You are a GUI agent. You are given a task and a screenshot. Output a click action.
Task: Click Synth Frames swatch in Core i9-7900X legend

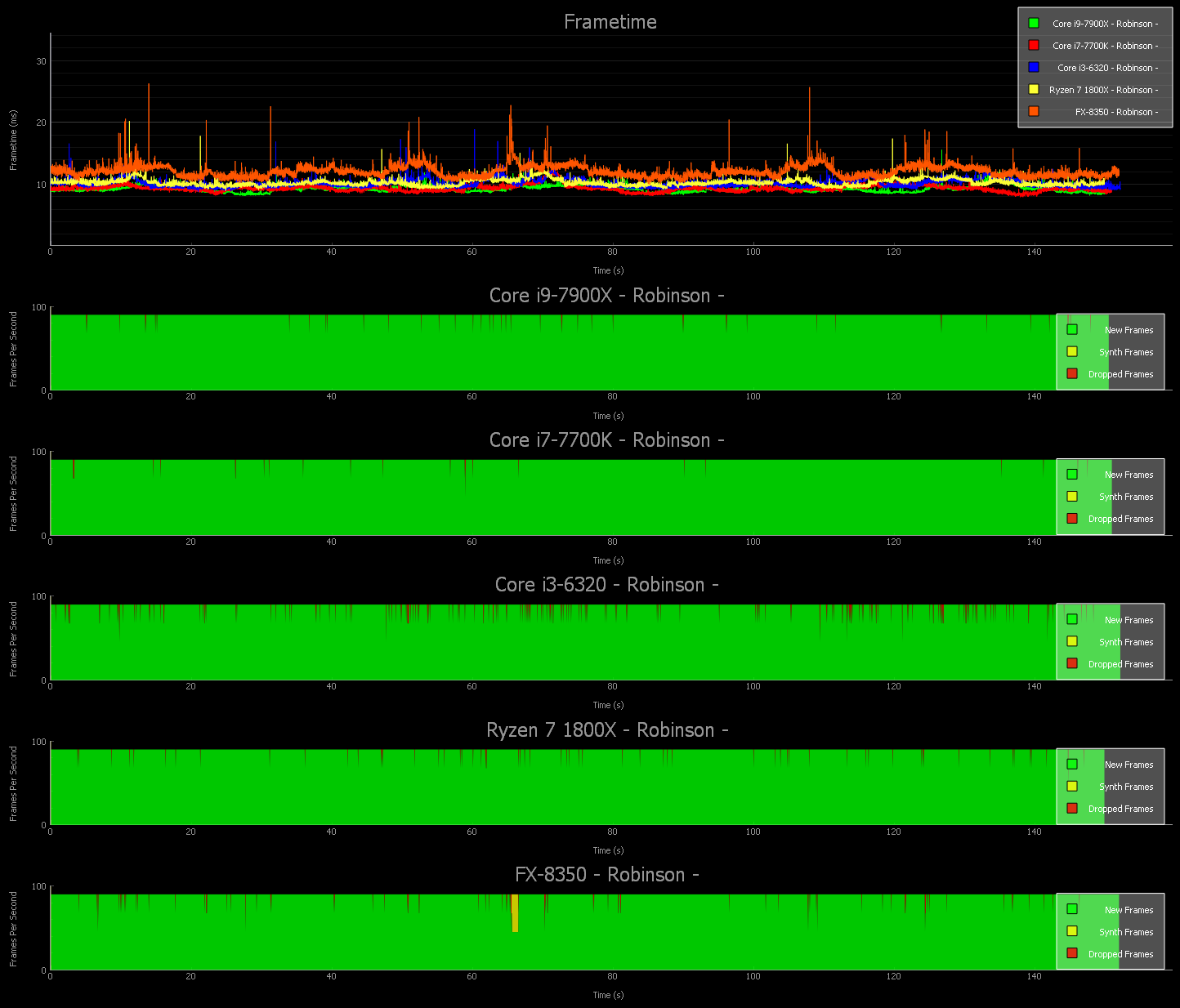pos(1072,351)
